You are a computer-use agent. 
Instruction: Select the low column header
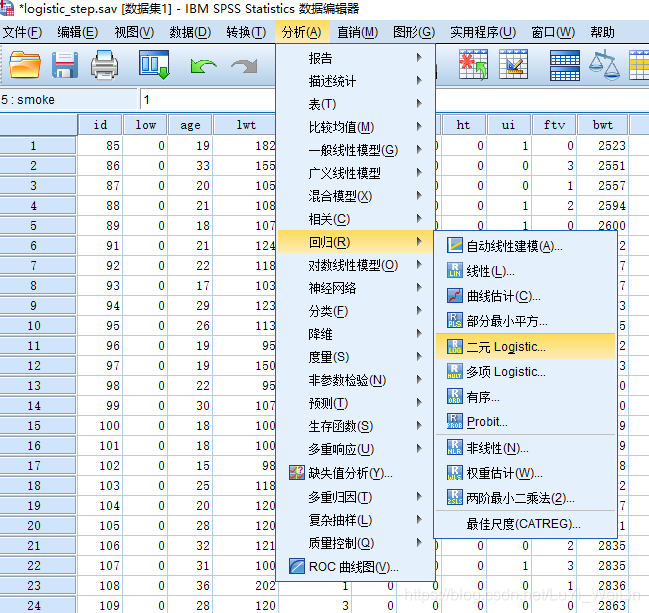[x=145, y=125]
